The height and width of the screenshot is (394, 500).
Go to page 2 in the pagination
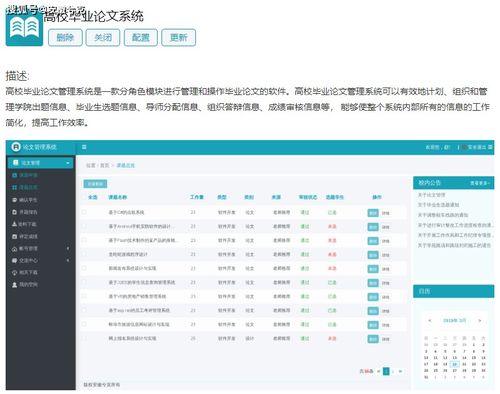tap(393, 371)
